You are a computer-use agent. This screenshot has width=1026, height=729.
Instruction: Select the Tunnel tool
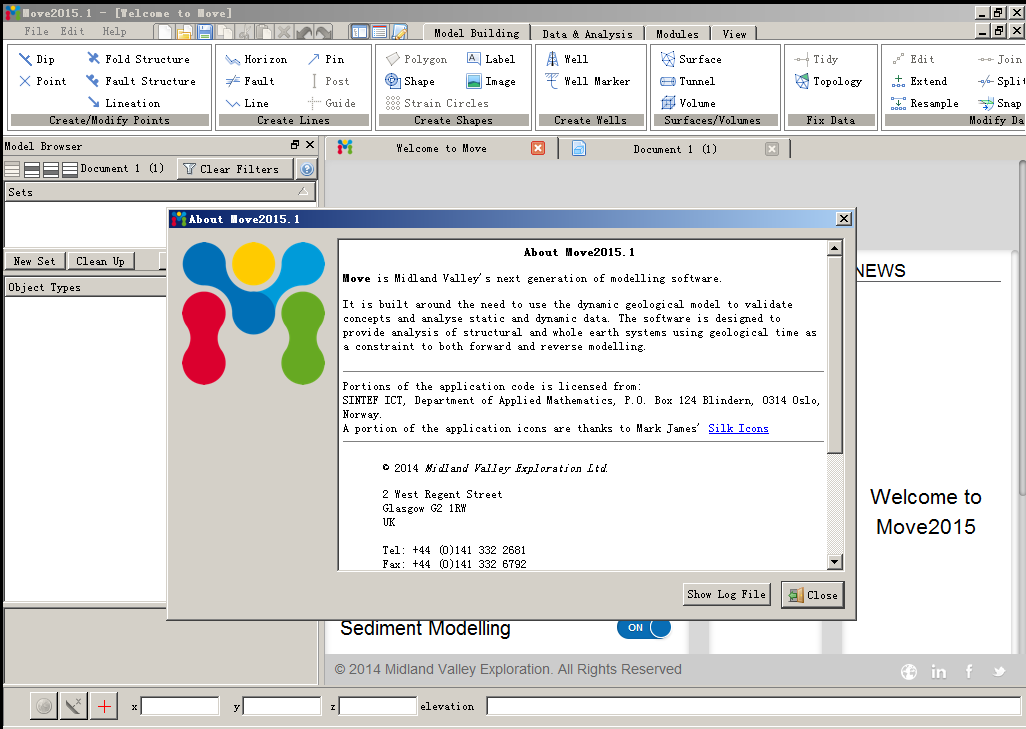(x=687, y=81)
